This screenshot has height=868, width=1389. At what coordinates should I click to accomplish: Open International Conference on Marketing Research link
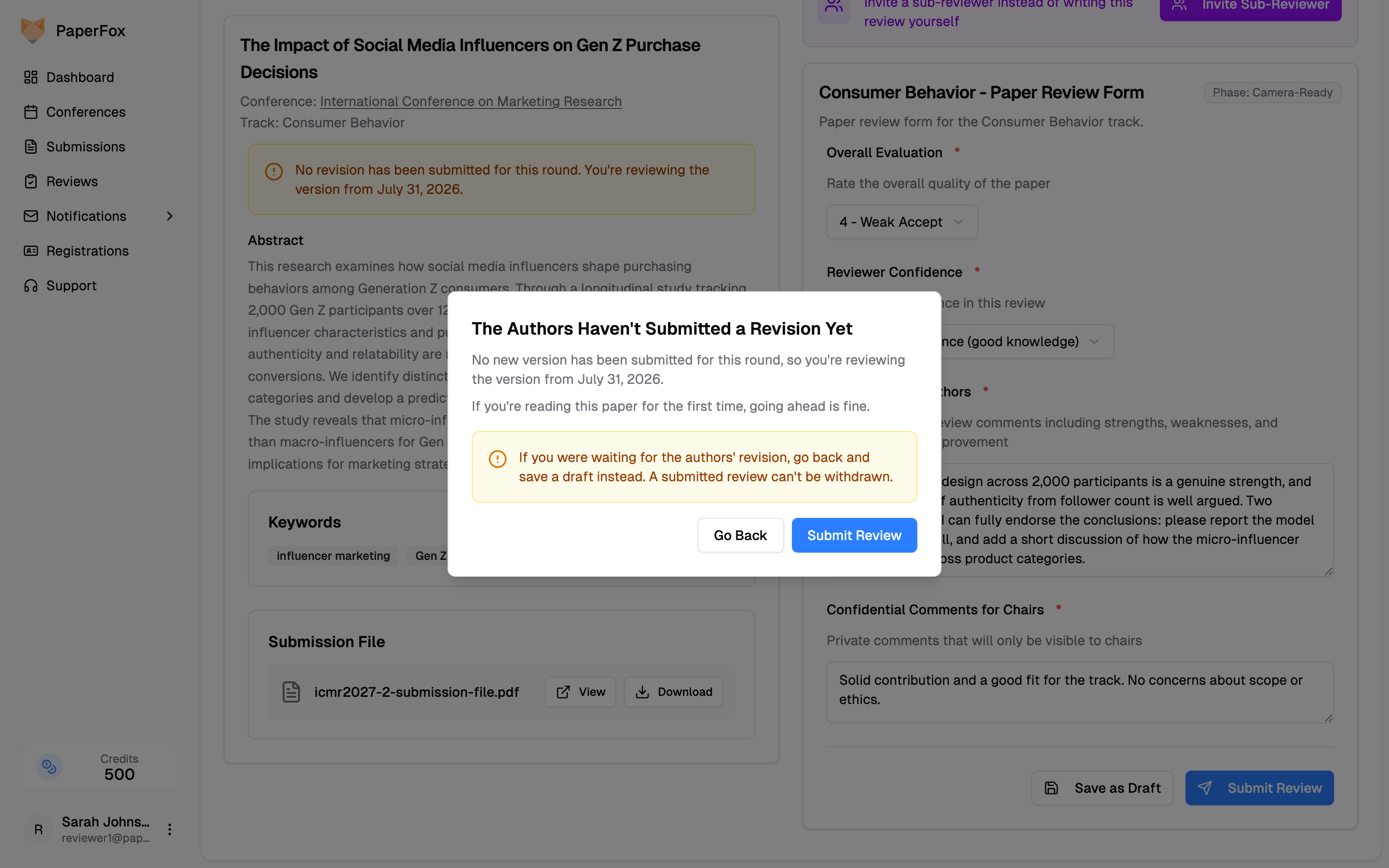(x=471, y=101)
